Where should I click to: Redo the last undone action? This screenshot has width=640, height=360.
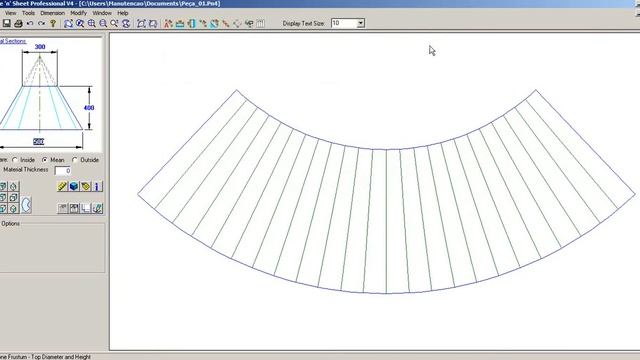[41, 23]
